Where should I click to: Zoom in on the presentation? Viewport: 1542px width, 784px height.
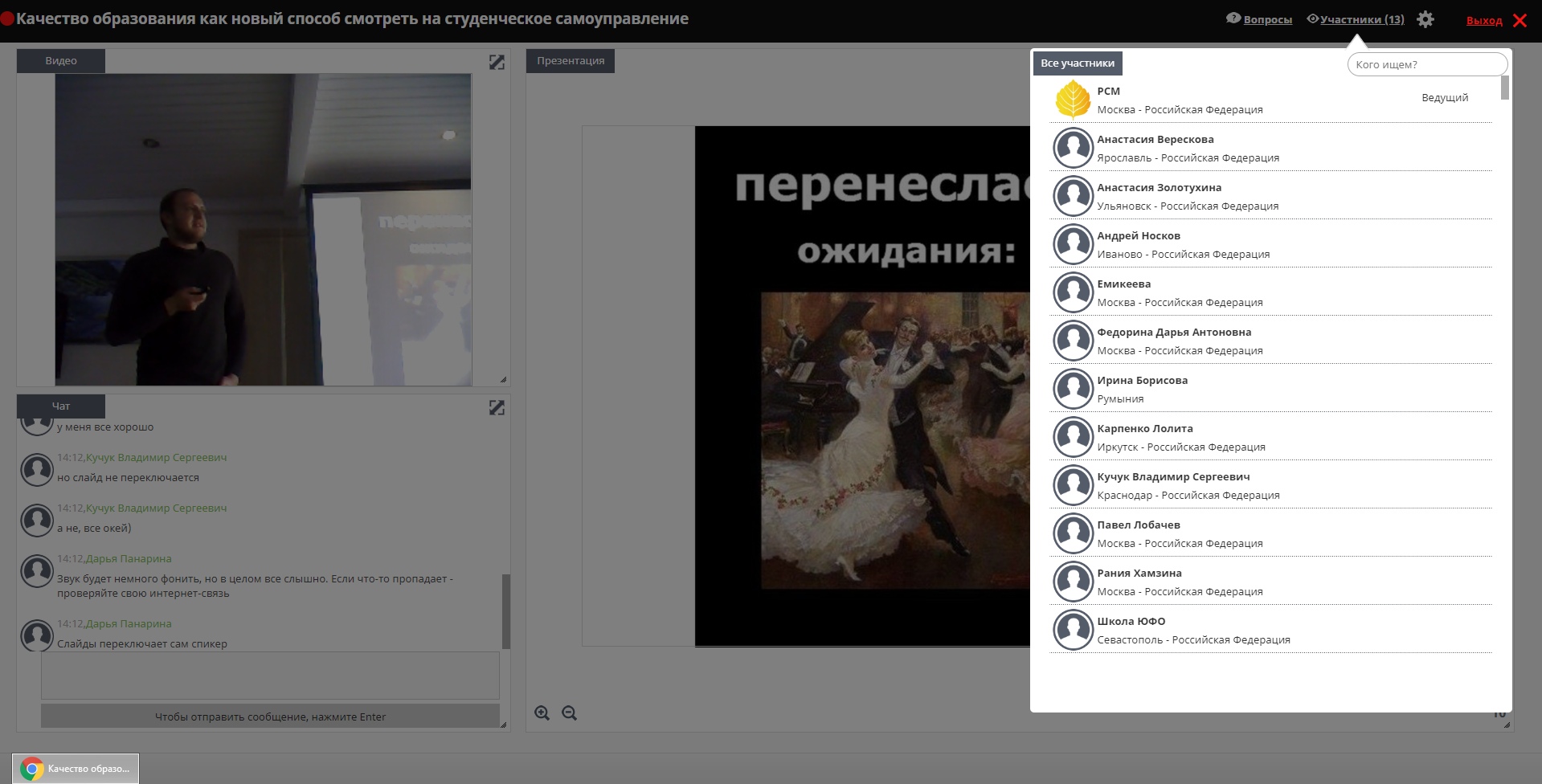542,713
